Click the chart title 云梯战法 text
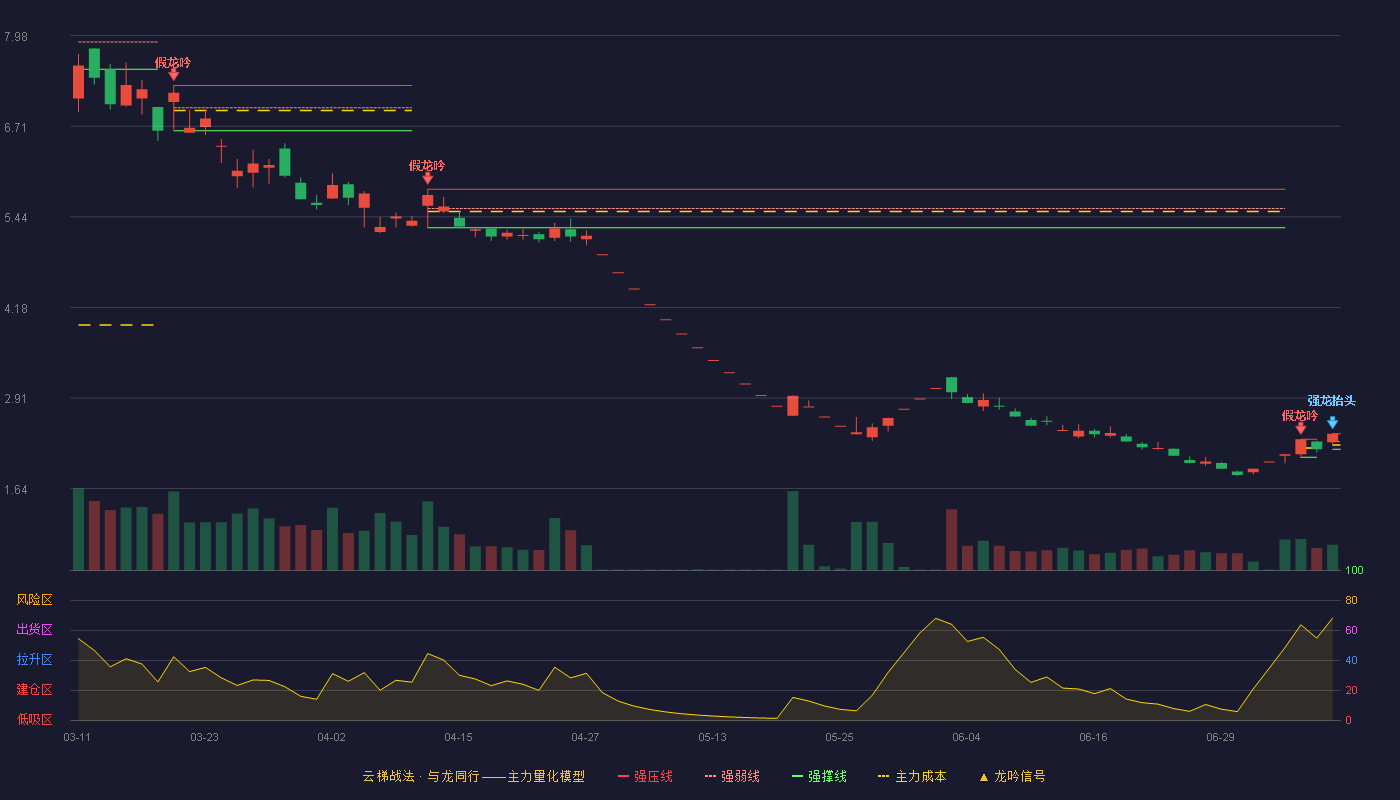The width and height of the screenshot is (1400, 800). pyautogui.click(x=388, y=776)
